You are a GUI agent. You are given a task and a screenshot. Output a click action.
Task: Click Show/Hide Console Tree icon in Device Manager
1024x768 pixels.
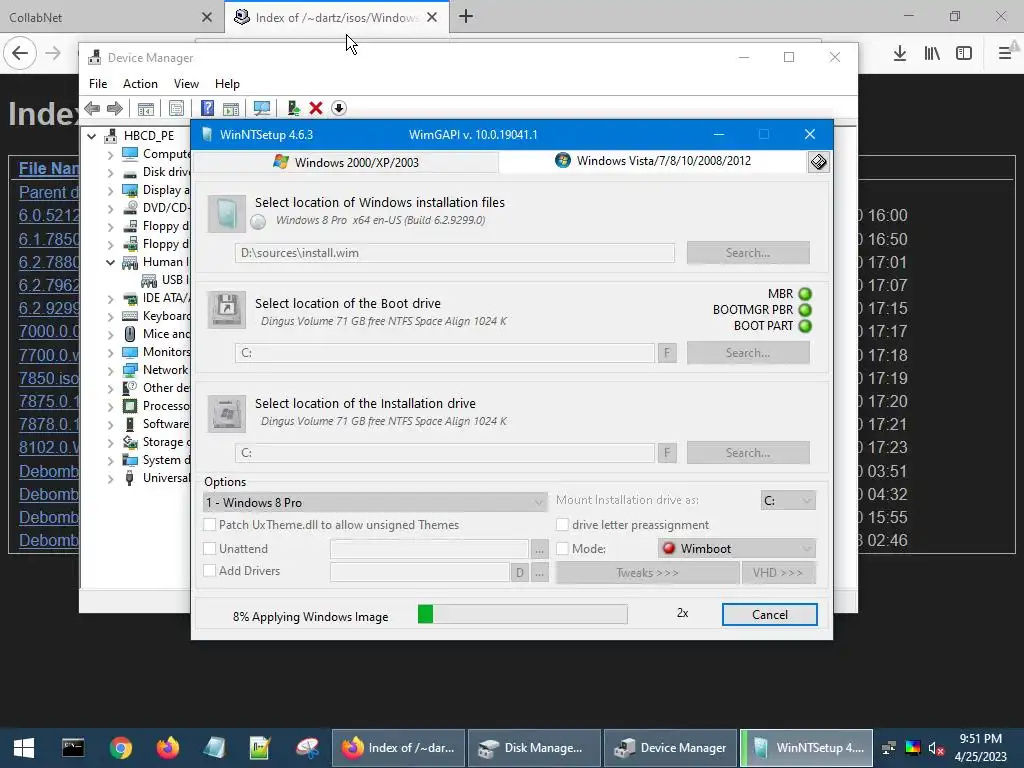(146, 108)
